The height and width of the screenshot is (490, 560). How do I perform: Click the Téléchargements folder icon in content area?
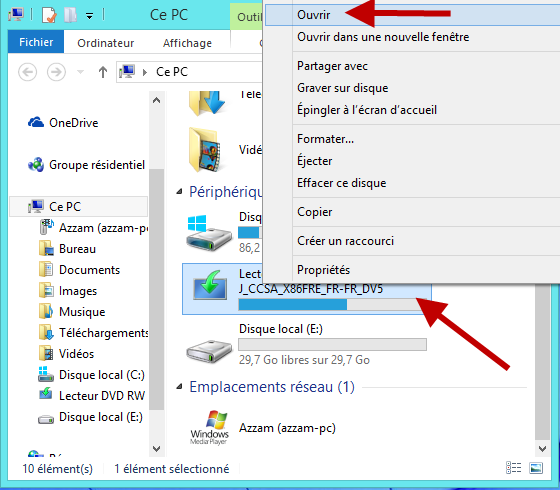(x=207, y=103)
